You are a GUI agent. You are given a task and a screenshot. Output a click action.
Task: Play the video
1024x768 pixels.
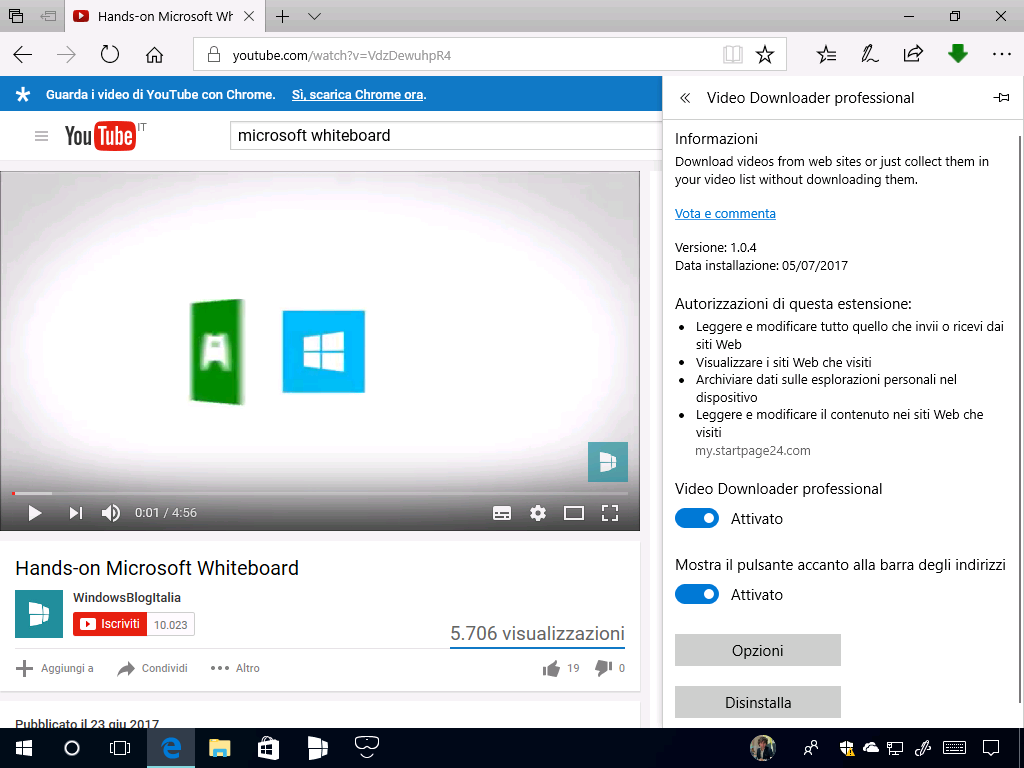coord(35,513)
